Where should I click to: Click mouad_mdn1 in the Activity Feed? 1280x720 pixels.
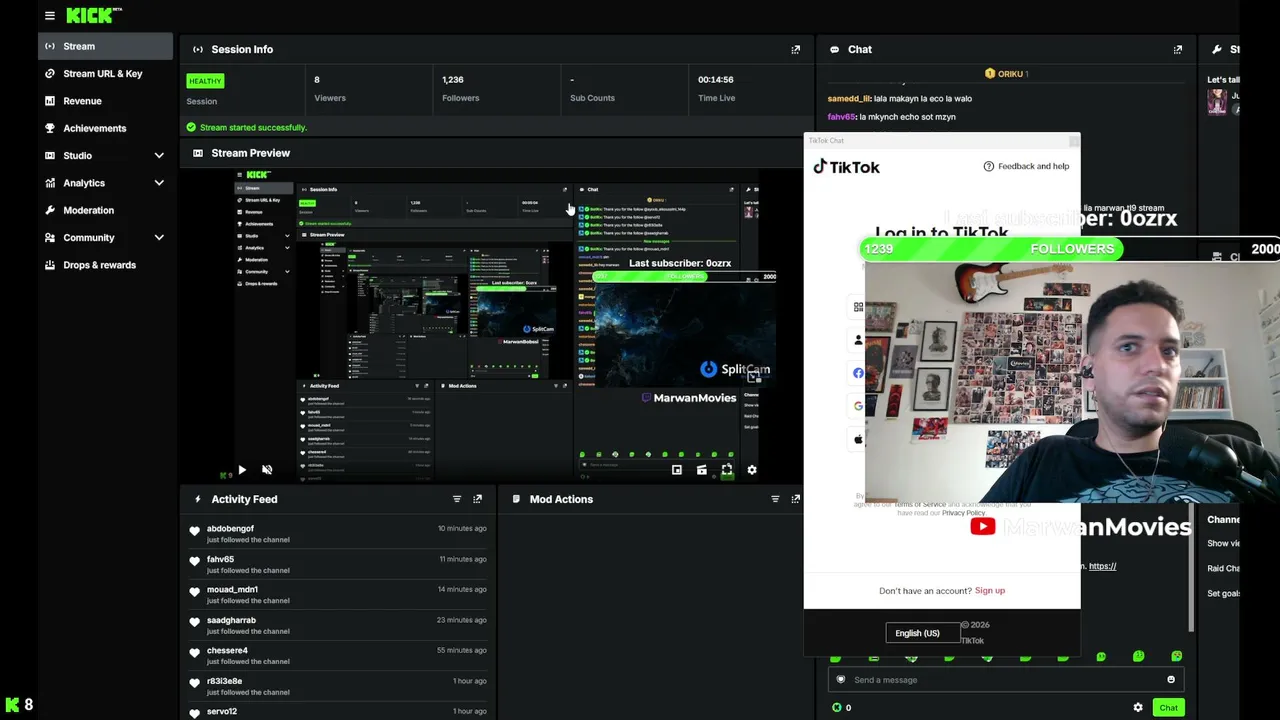[232, 589]
